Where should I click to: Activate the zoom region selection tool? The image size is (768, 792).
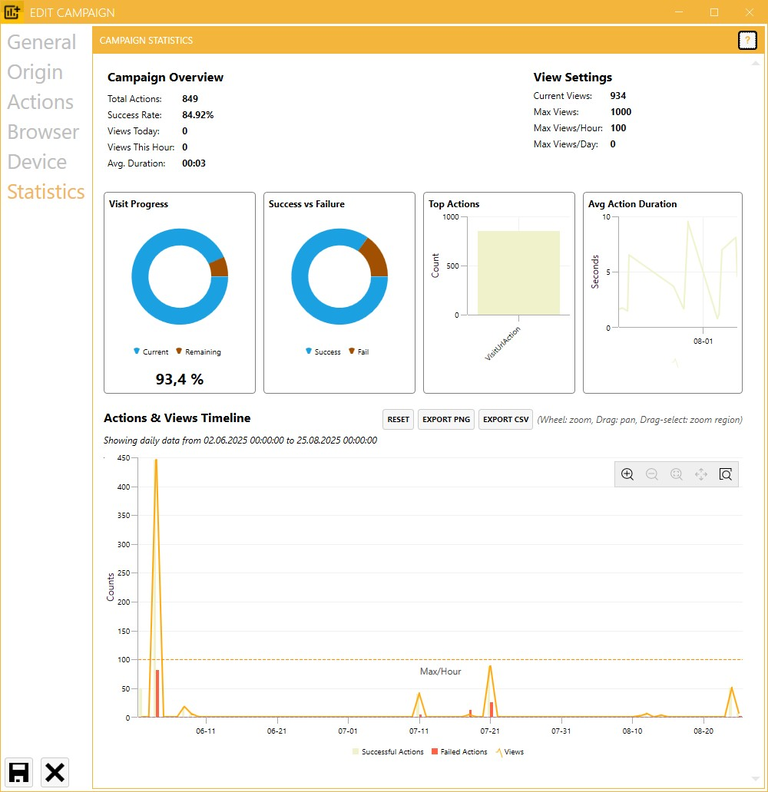(x=726, y=474)
